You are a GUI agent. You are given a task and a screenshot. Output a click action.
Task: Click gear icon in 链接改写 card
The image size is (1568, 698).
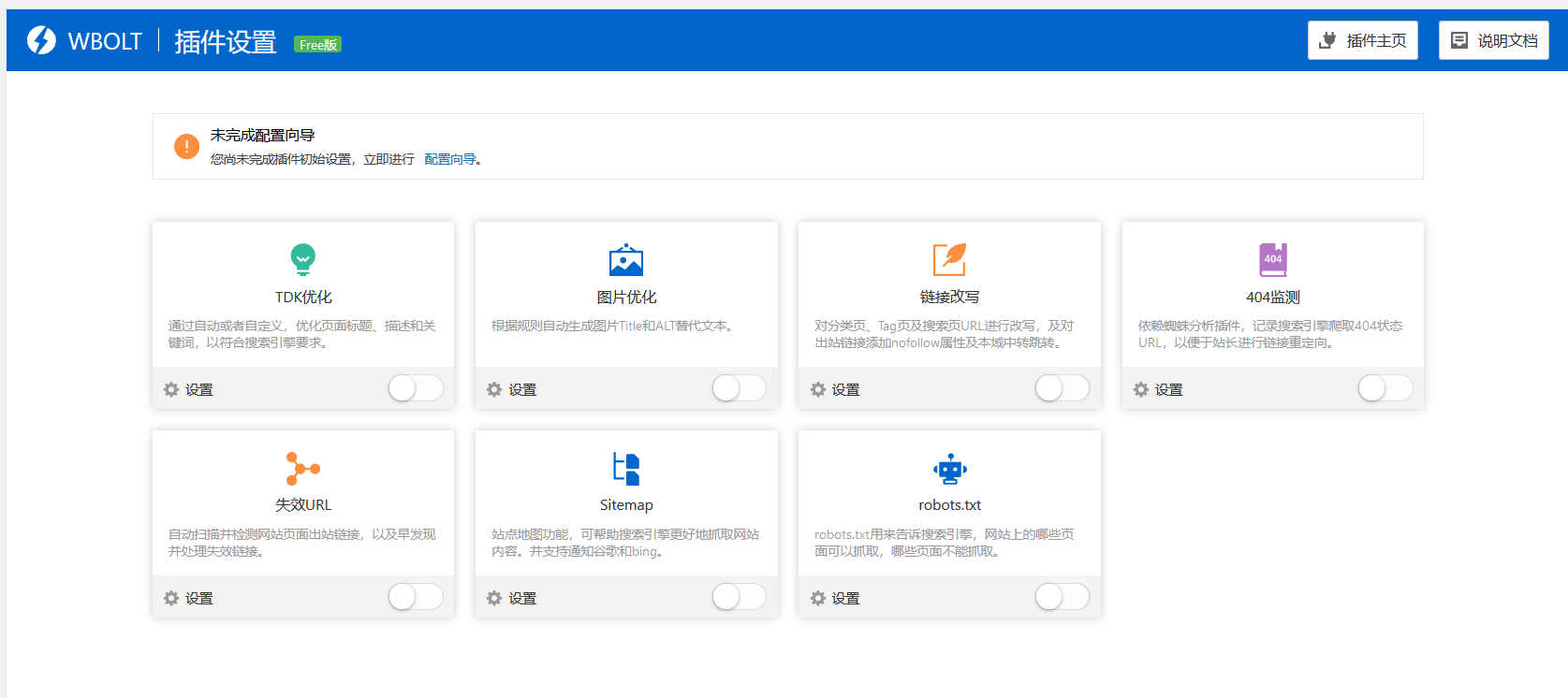click(818, 389)
